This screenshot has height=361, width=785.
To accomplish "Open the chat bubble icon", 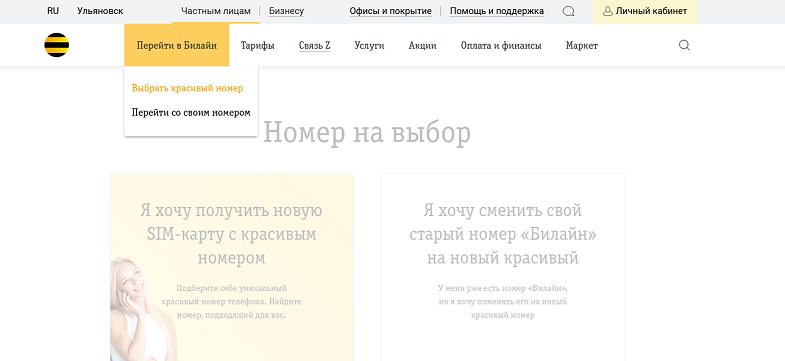I will [568, 12].
